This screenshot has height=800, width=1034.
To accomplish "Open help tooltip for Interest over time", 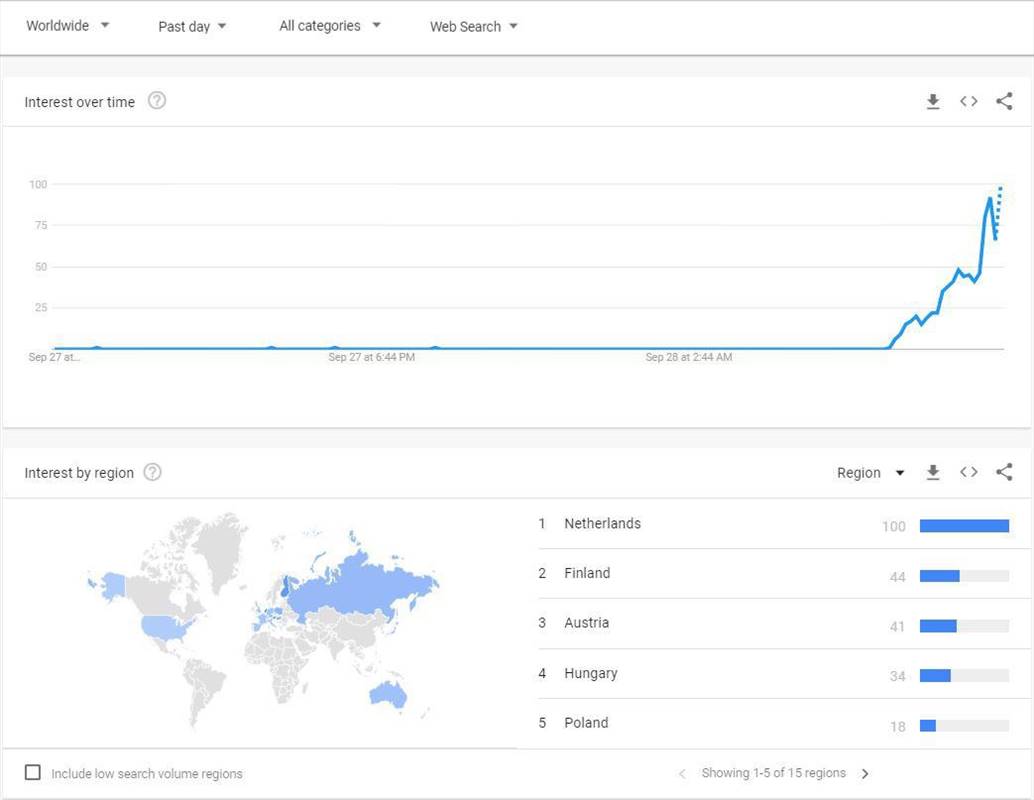I will point(156,101).
